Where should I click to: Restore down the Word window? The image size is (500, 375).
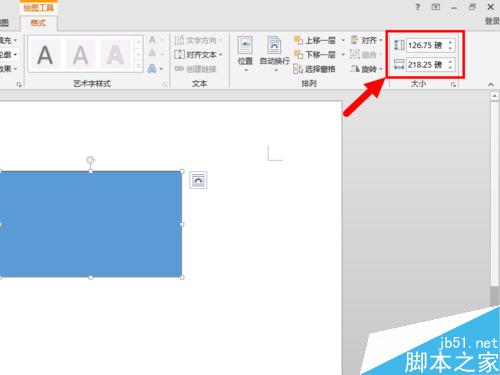click(472, 7)
